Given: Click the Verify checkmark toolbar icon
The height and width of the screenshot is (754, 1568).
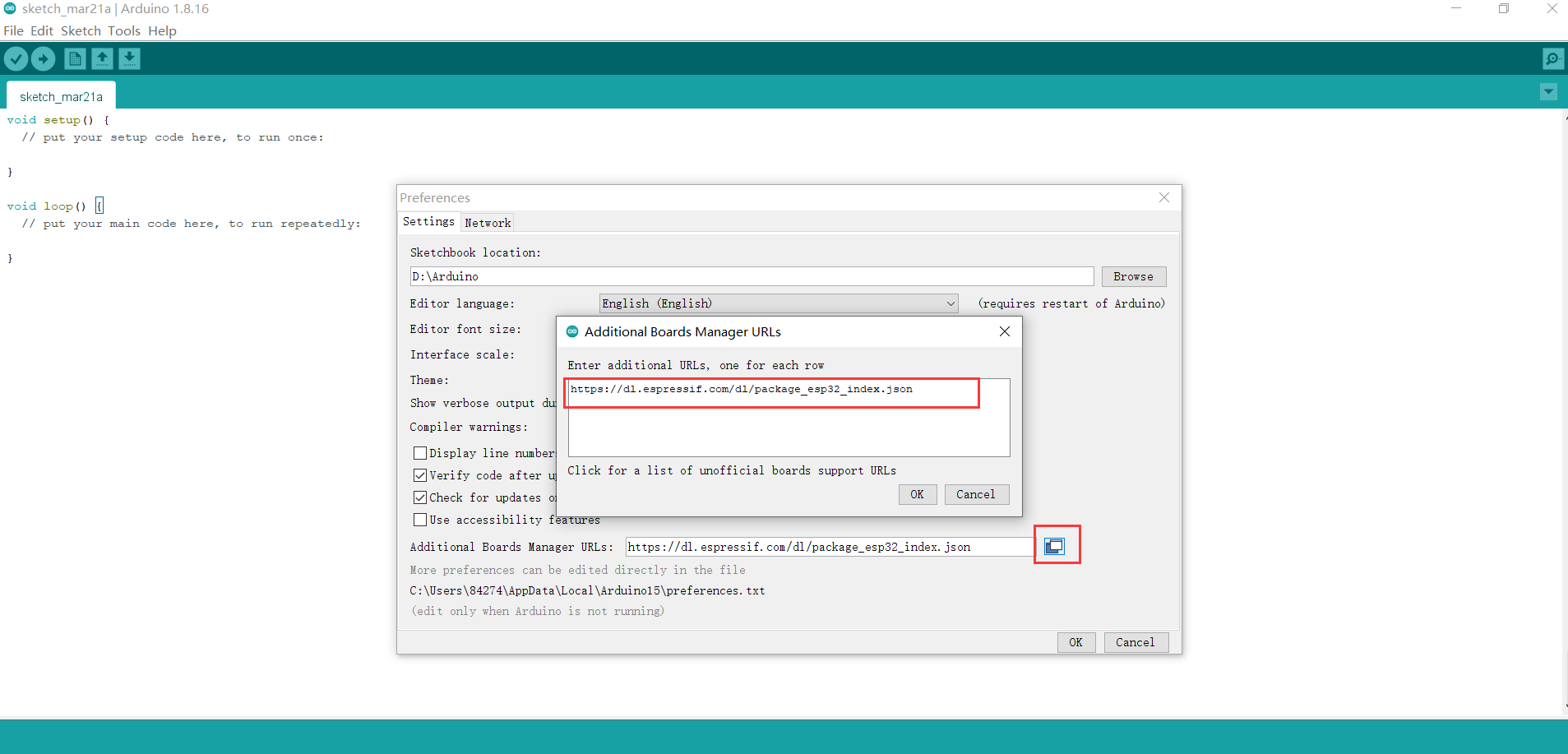Looking at the screenshot, I should 16,58.
